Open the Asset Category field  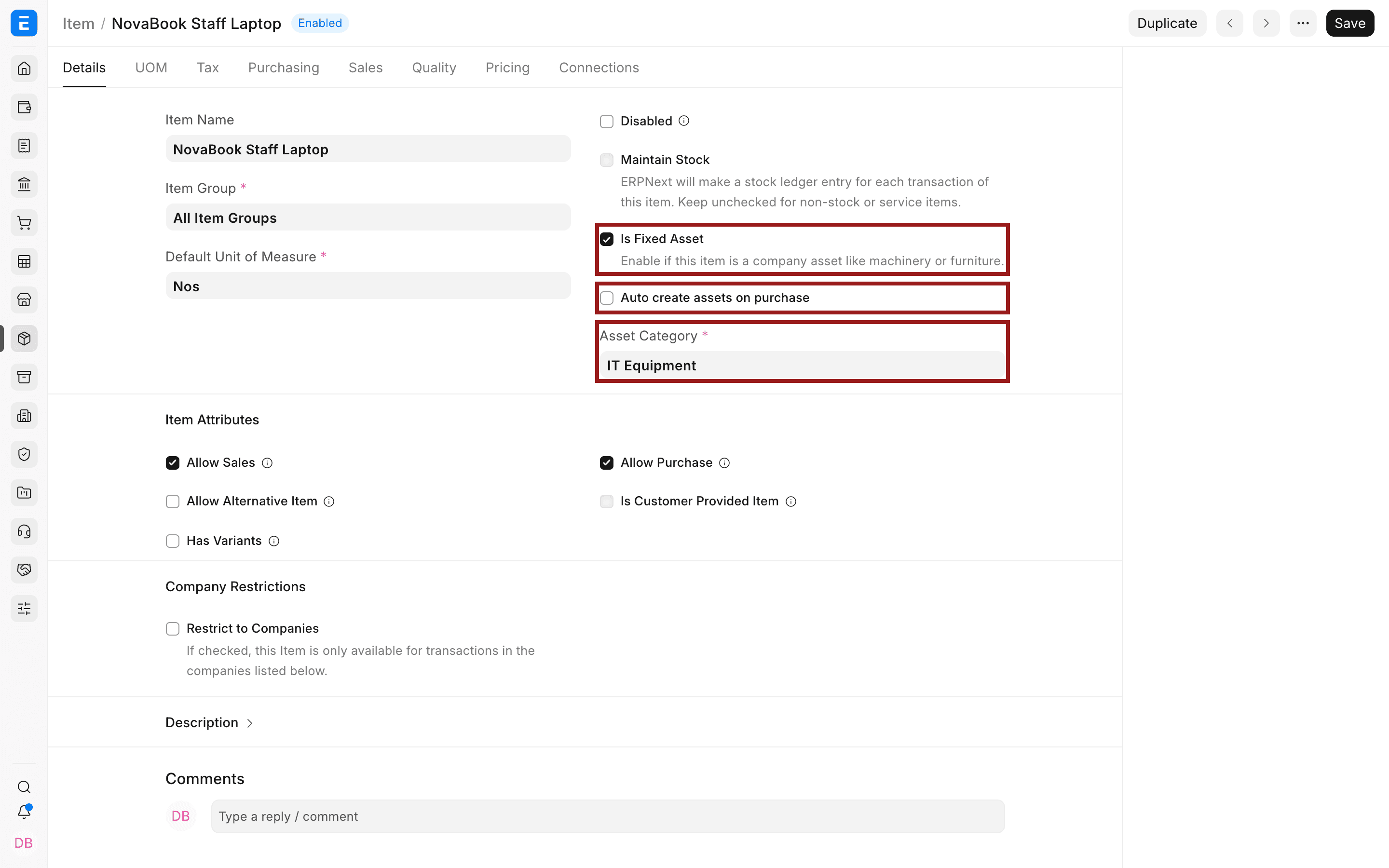[x=803, y=365]
